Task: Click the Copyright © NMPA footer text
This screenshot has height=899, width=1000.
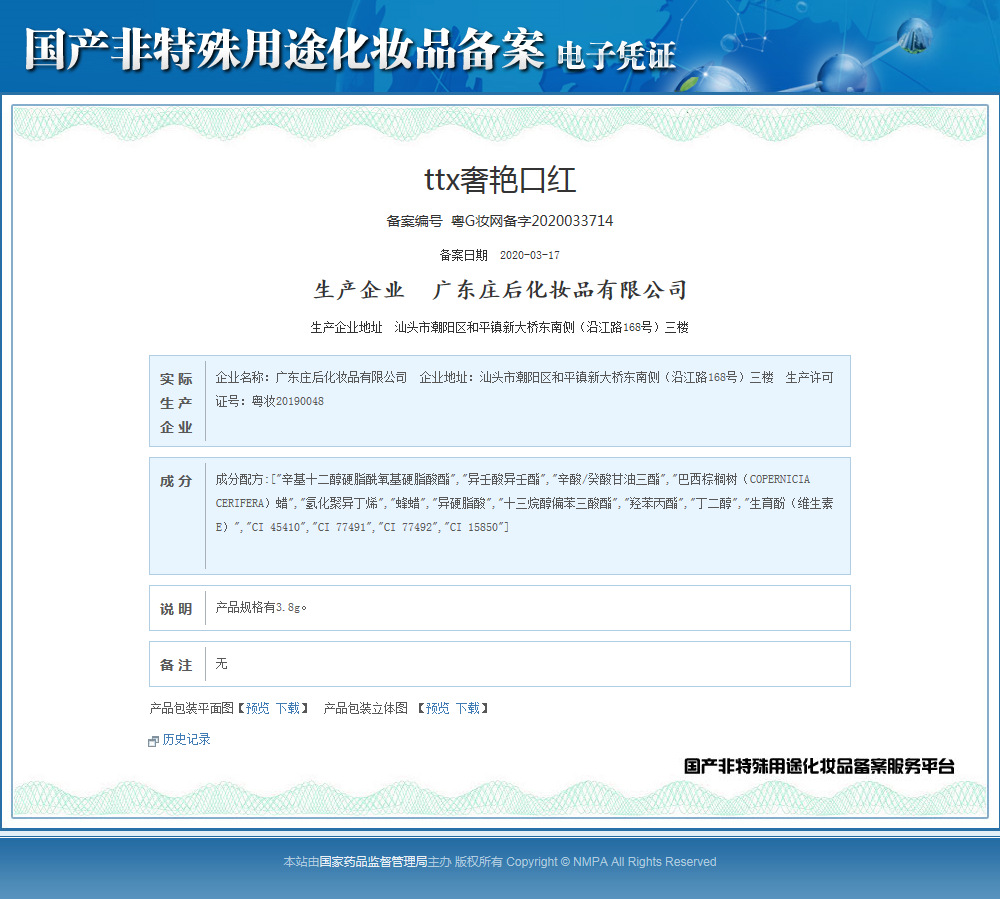Action: 611,862
